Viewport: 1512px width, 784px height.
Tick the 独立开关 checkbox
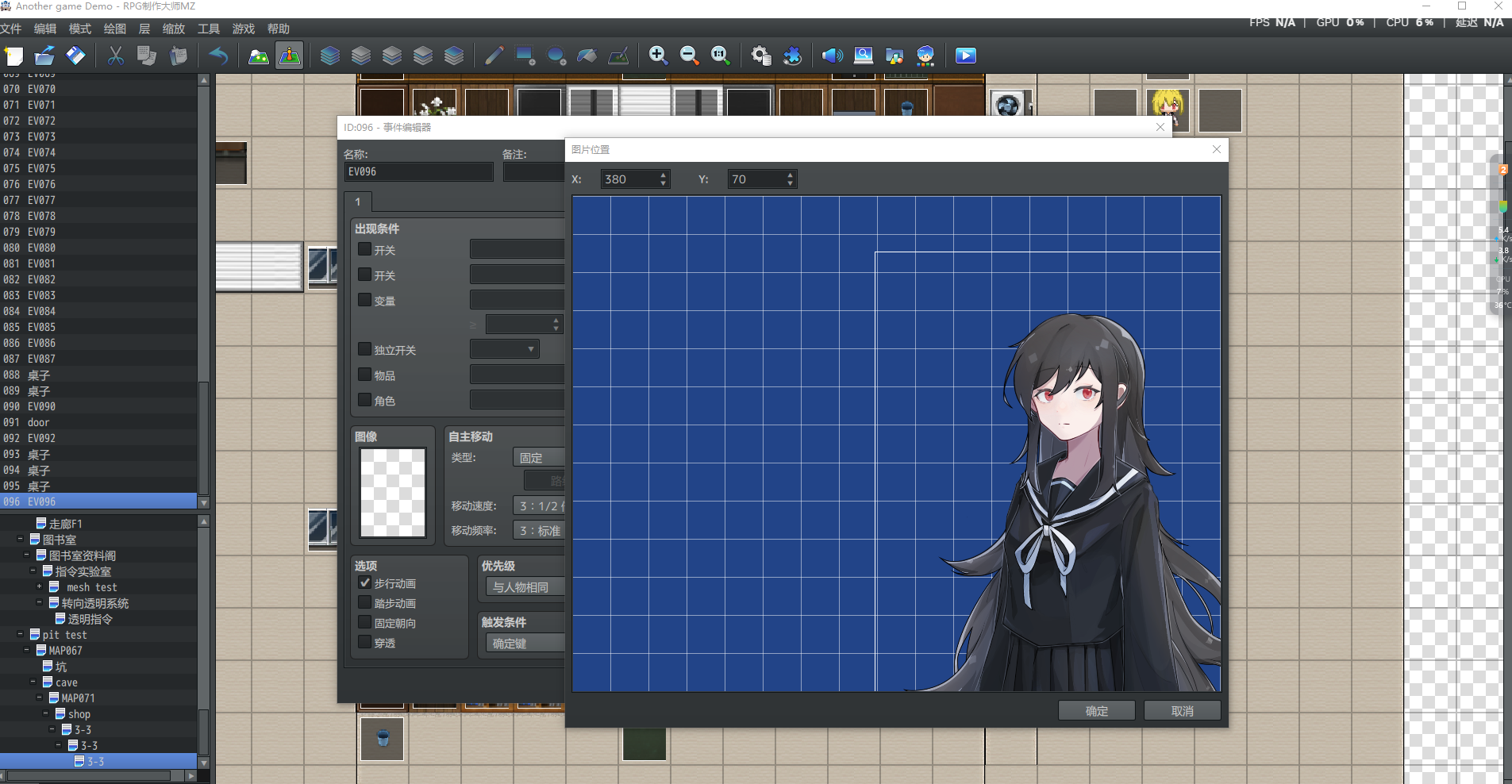click(x=365, y=349)
